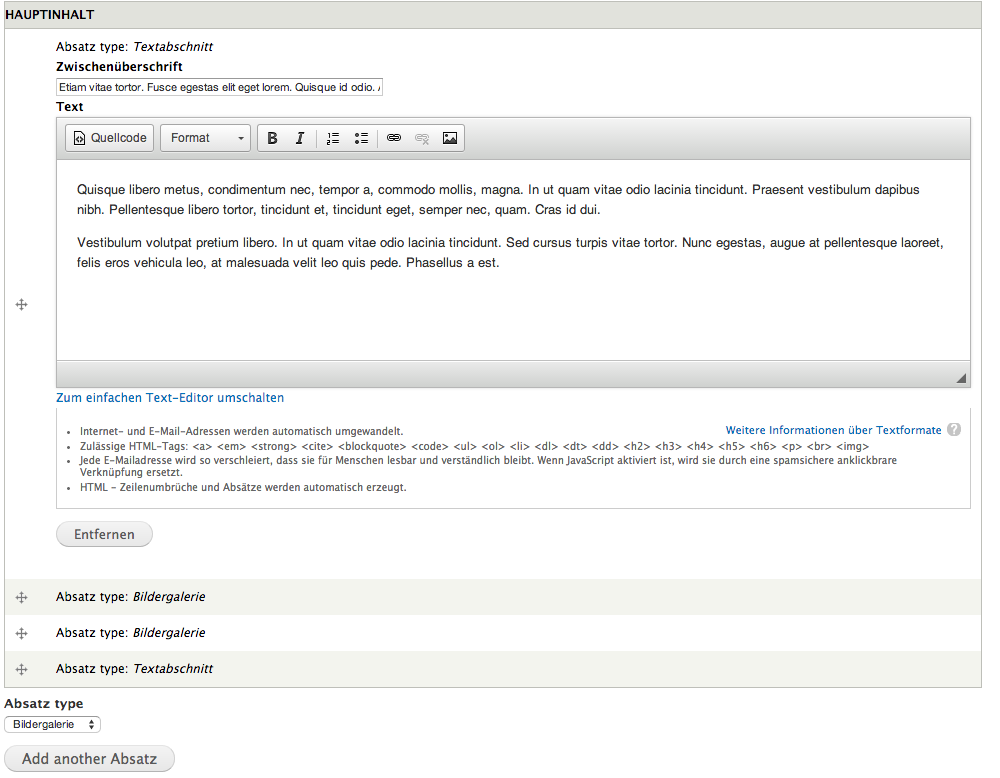The image size is (1000, 778).
Task: Insert an image into the text
Action: 449,138
